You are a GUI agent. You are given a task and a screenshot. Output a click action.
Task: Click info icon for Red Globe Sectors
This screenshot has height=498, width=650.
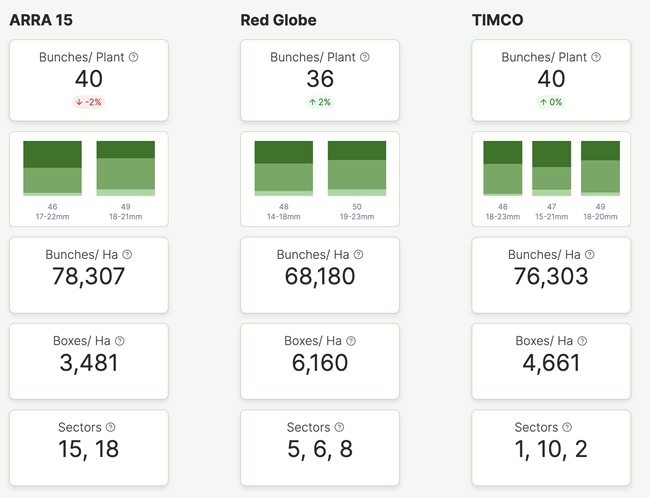[x=341, y=427]
